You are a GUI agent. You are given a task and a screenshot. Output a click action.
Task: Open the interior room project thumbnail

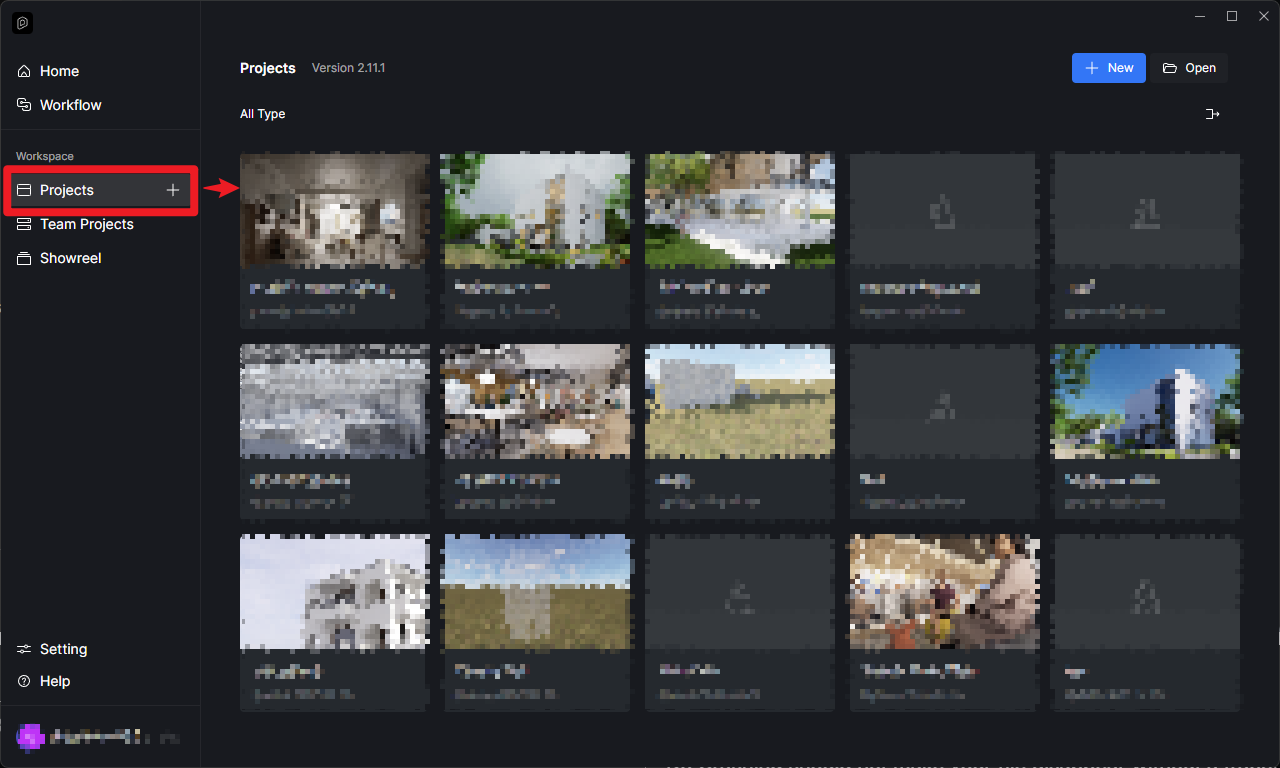tap(335, 211)
